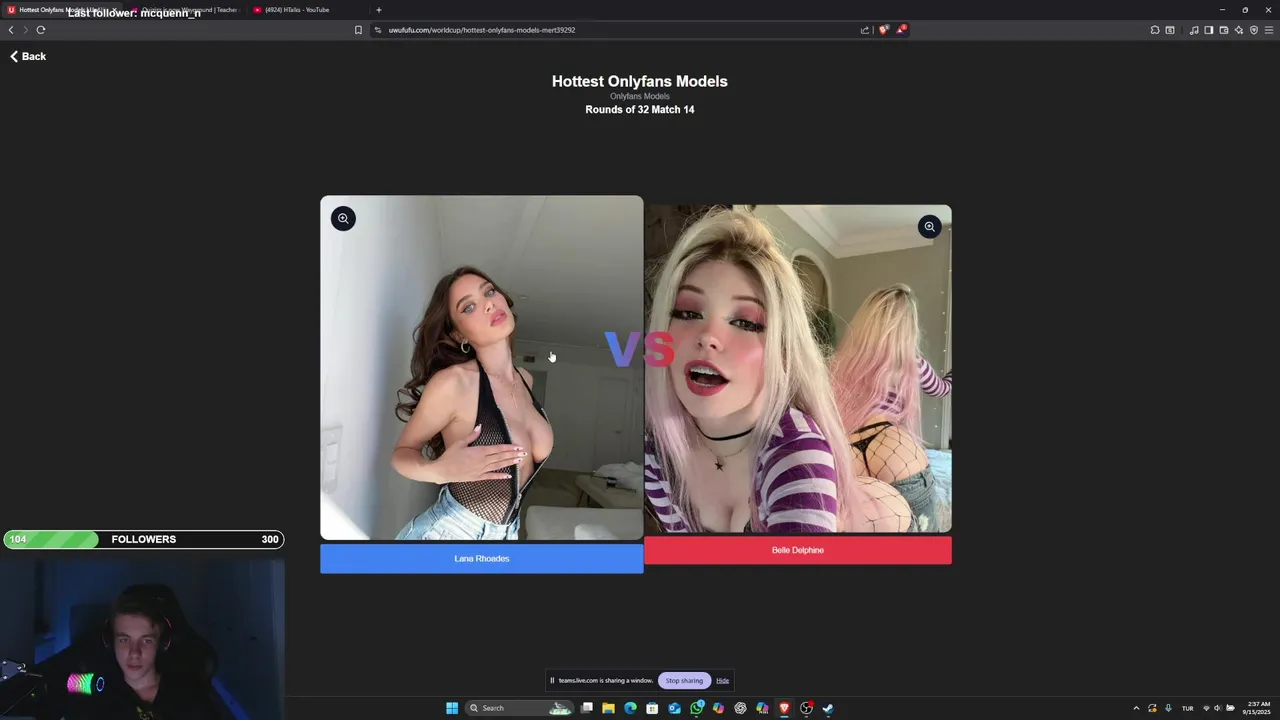Open the clock showing 2:37 AM
Viewport: 1280px width, 720px height.
click(1257, 708)
